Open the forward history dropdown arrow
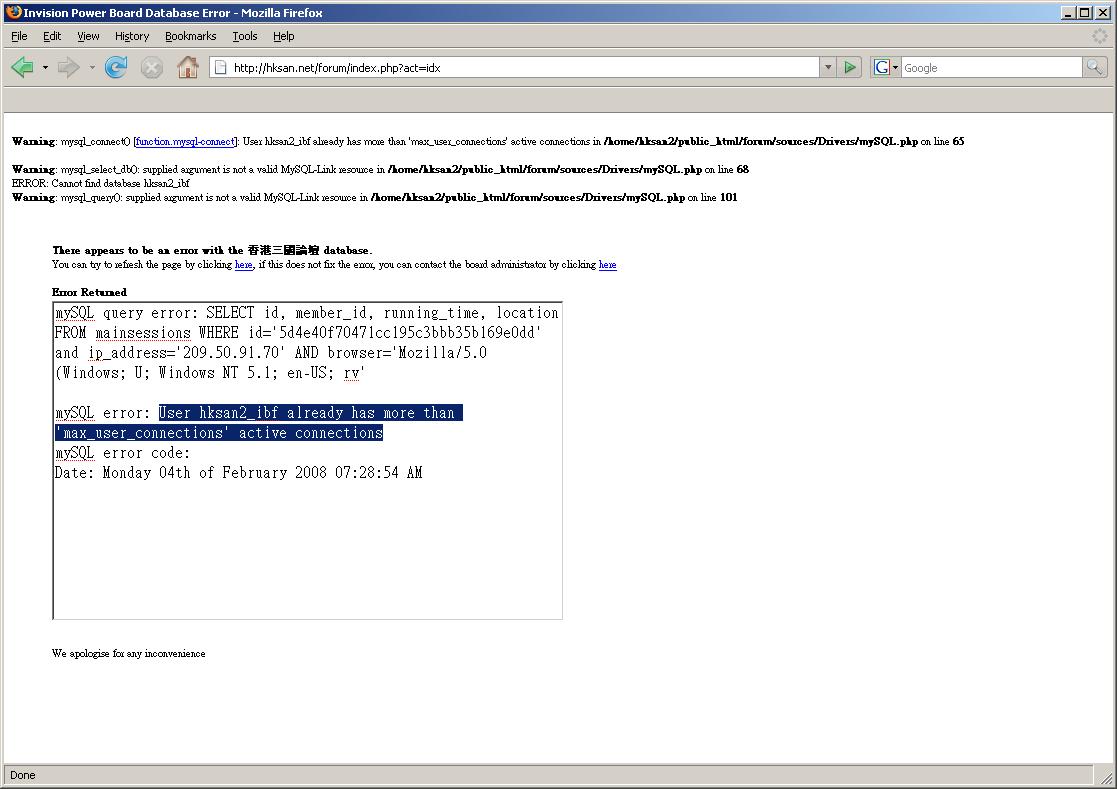 click(92, 68)
